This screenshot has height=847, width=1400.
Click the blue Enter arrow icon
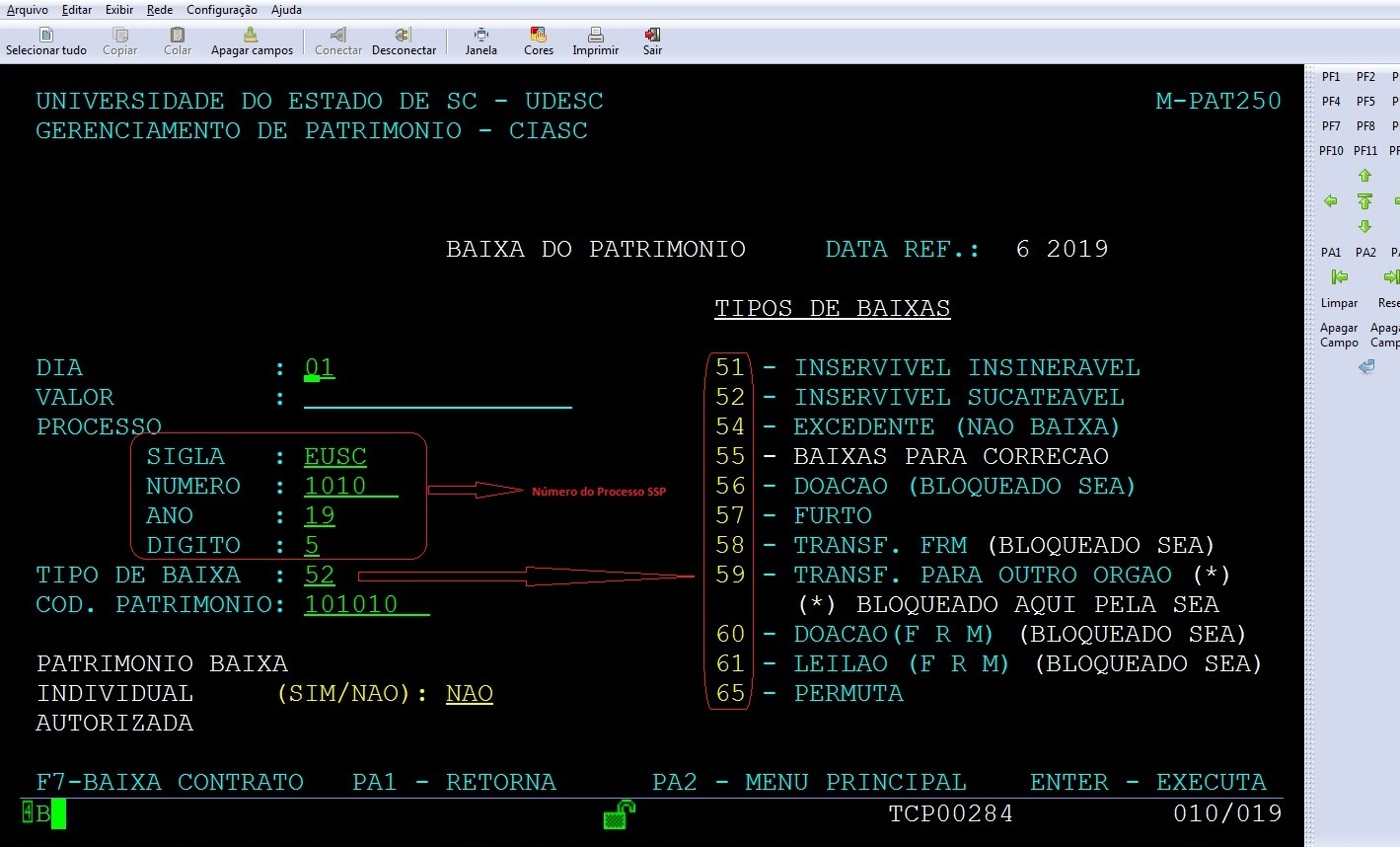[1365, 367]
